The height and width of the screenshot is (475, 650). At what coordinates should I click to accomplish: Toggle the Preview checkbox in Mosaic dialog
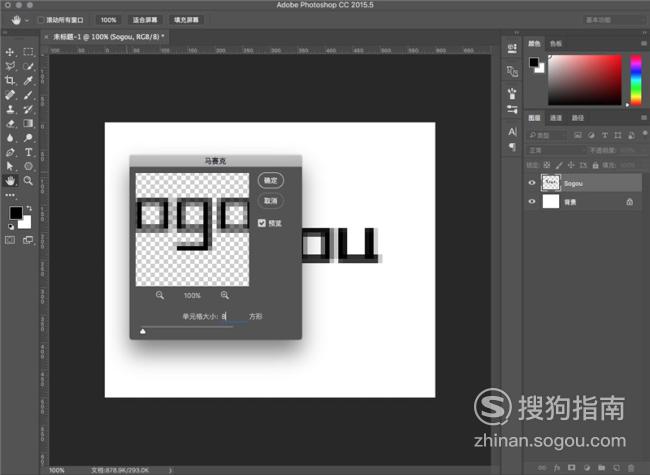262,223
